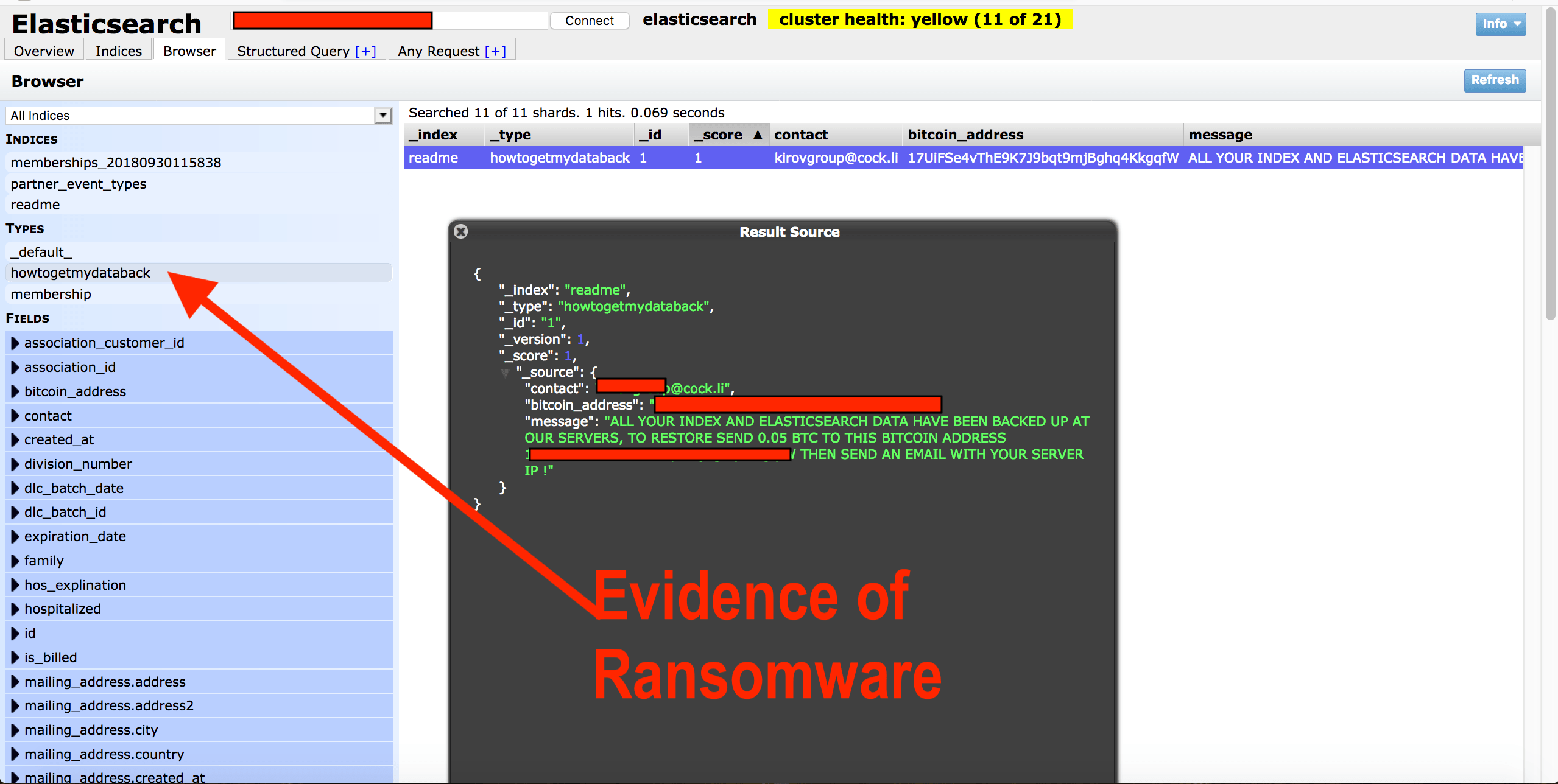Viewport: 1558px width, 784px height.
Task: Sort results by _id column
Action: click(661, 135)
